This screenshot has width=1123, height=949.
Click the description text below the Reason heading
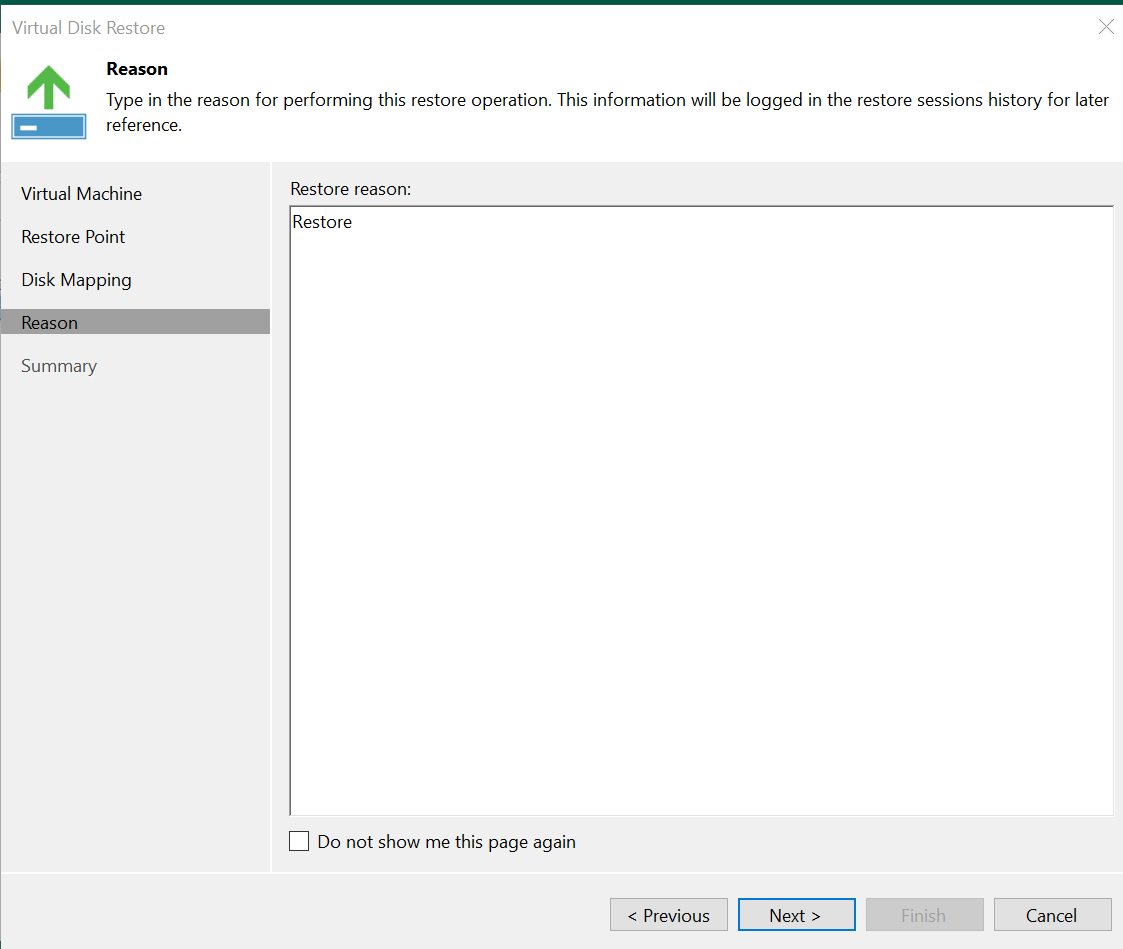(600, 101)
